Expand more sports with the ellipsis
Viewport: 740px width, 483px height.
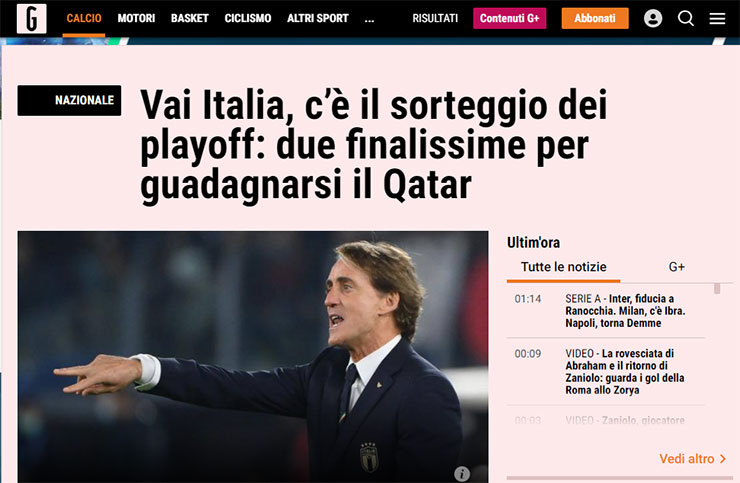pos(370,18)
